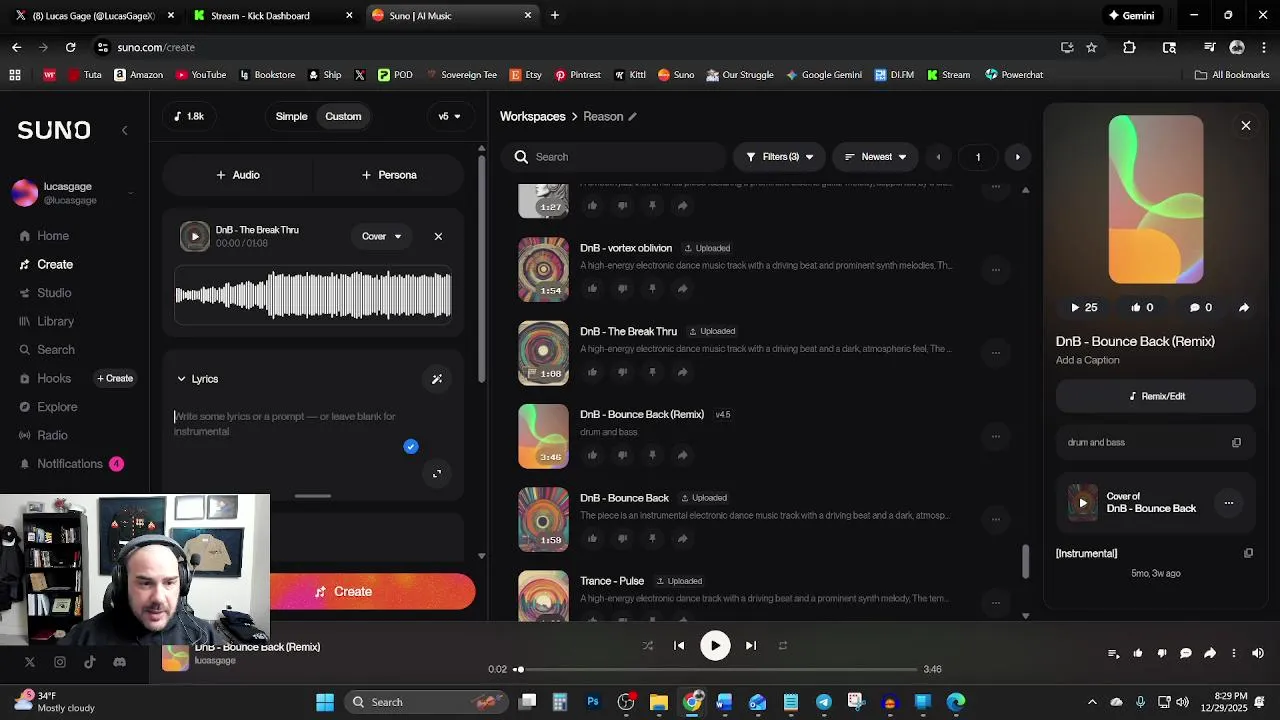The width and height of the screenshot is (1280, 720).
Task: Go to next page arrow
Action: [1018, 157]
